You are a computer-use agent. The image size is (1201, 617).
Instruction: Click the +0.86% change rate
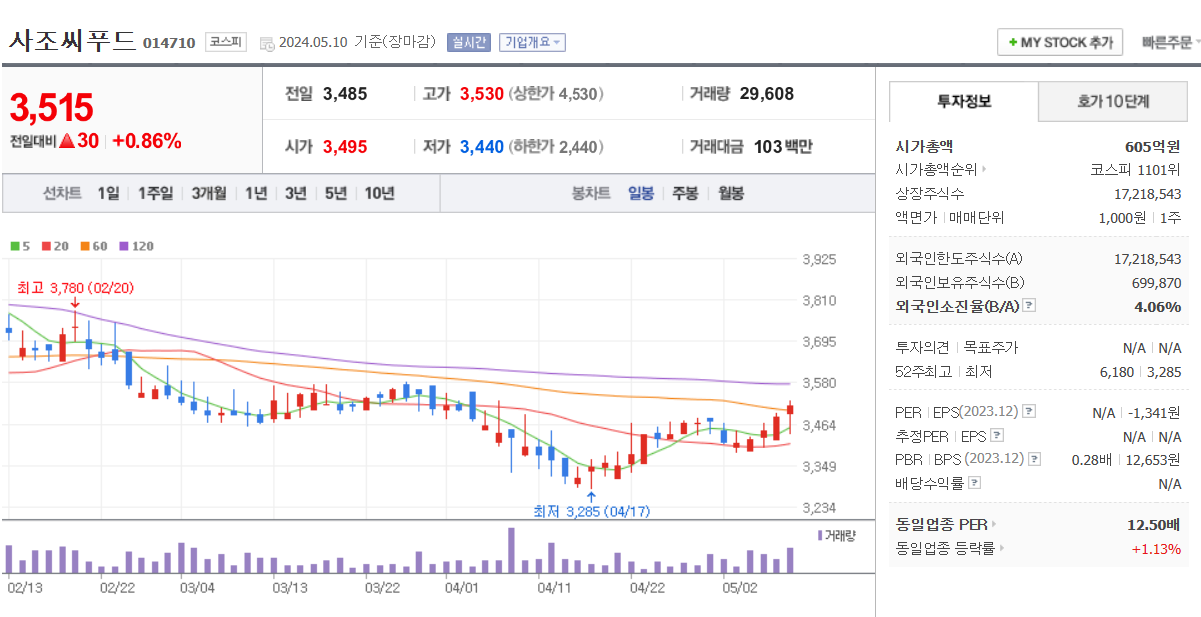(x=147, y=141)
